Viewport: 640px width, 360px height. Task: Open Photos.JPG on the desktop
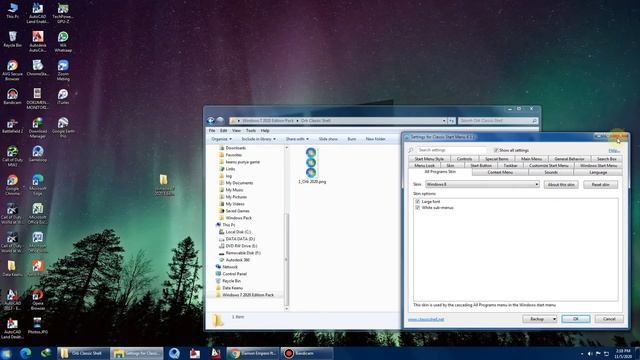point(38,326)
